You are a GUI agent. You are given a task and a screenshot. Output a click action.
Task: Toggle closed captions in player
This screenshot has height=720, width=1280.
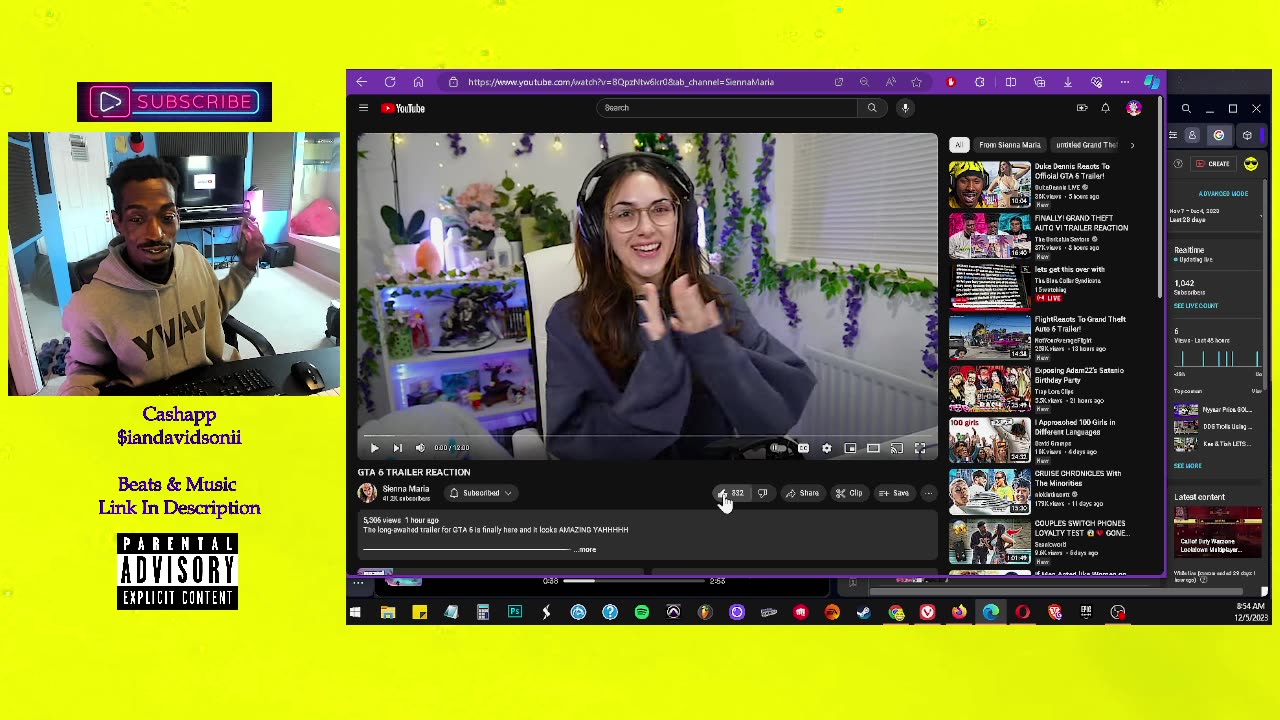(803, 448)
